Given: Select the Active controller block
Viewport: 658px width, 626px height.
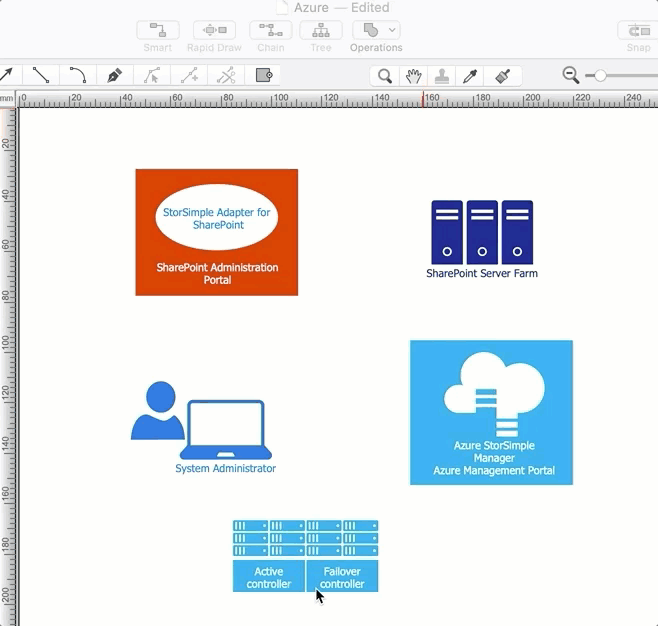Looking at the screenshot, I should (269, 576).
